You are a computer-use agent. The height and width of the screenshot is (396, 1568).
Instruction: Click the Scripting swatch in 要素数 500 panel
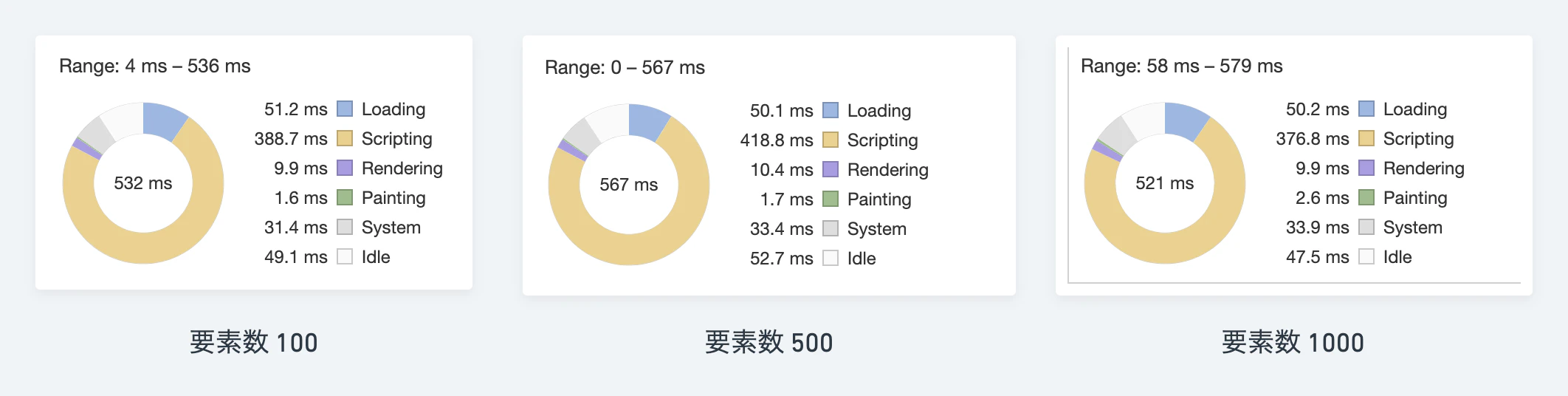coord(831,140)
